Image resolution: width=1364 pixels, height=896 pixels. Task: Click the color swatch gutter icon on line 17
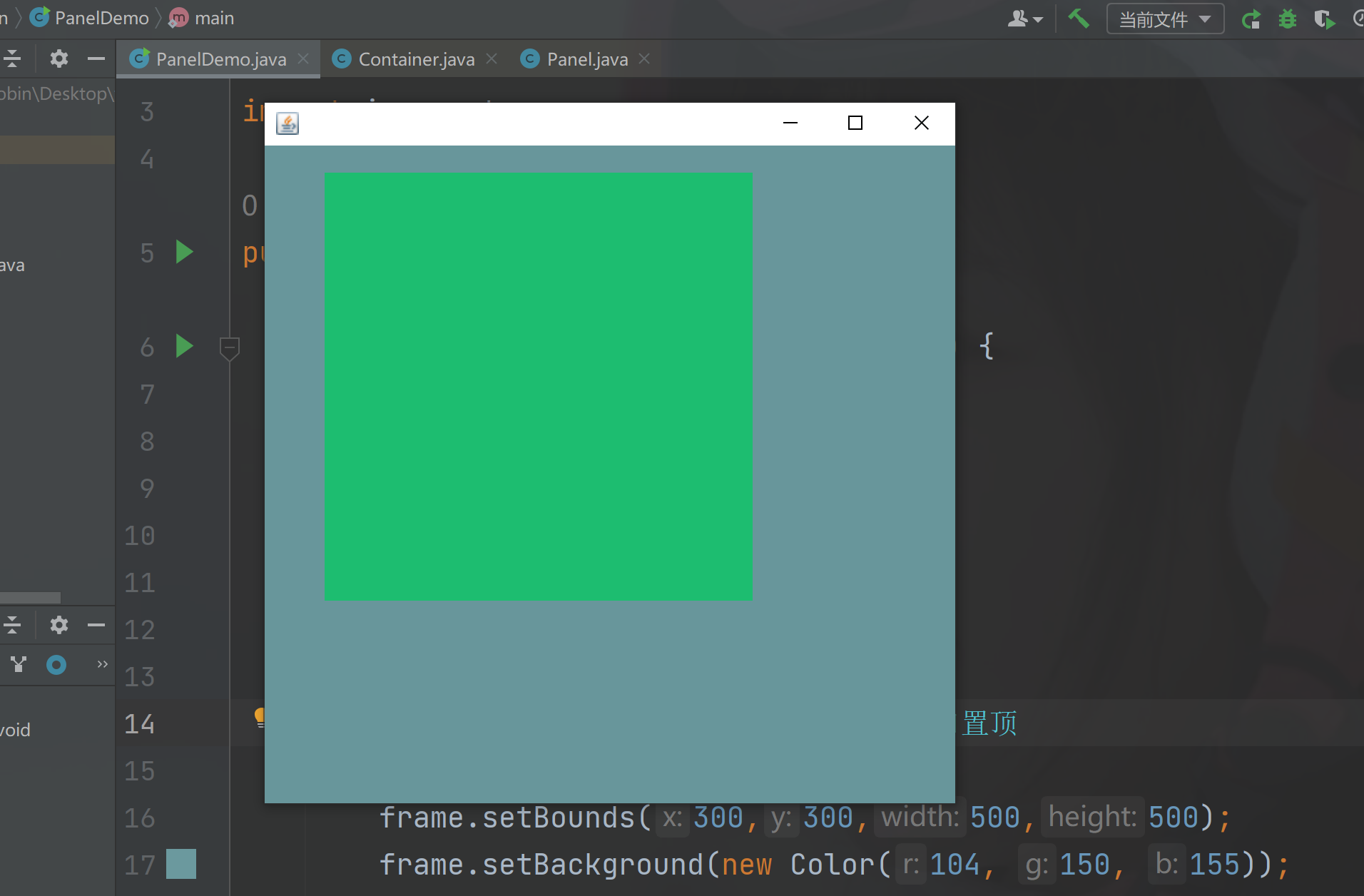[x=181, y=864]
